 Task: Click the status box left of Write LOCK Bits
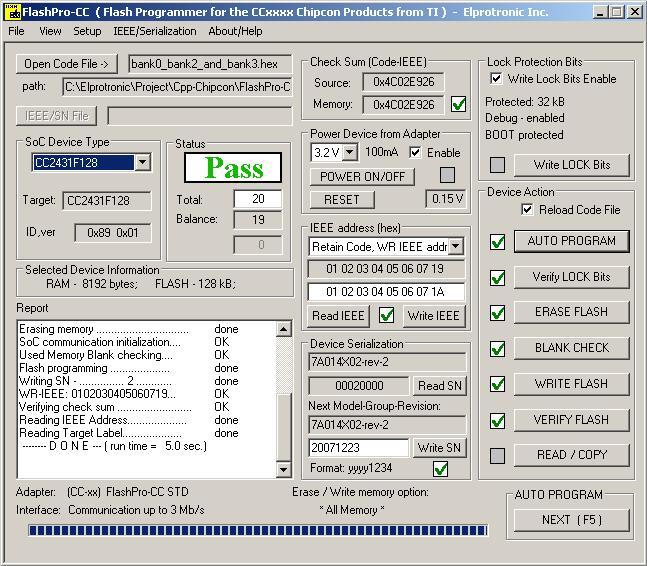pyautogui.click(x=497, y=165)
